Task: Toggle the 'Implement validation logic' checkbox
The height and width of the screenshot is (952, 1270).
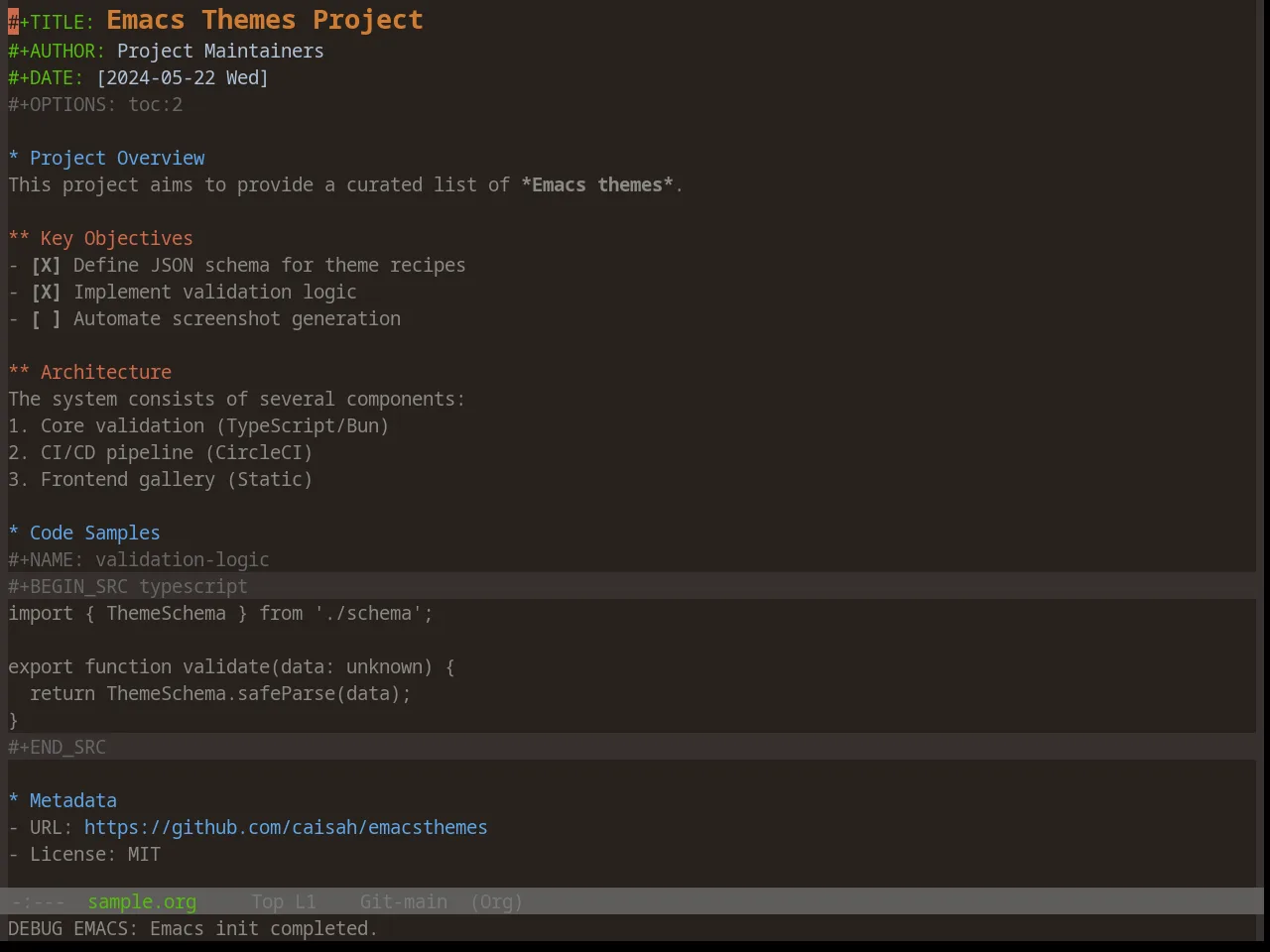Action: click(x=46, y=293)
